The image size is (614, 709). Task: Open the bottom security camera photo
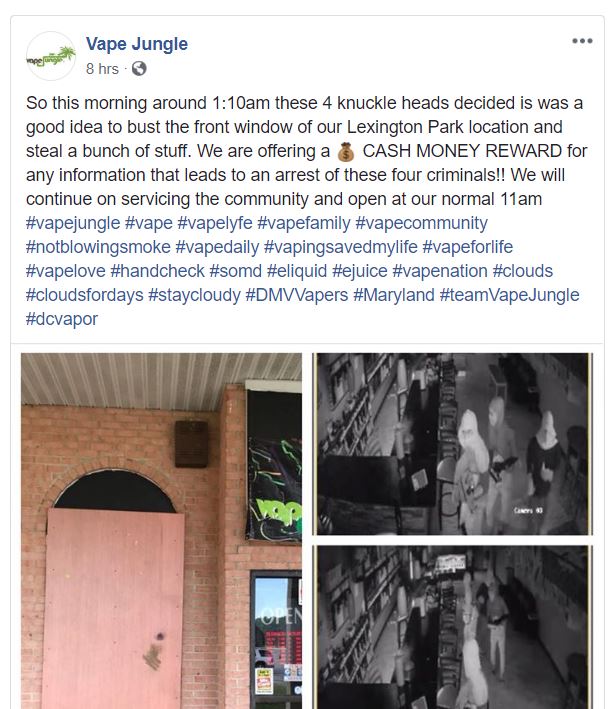(453, 627)
